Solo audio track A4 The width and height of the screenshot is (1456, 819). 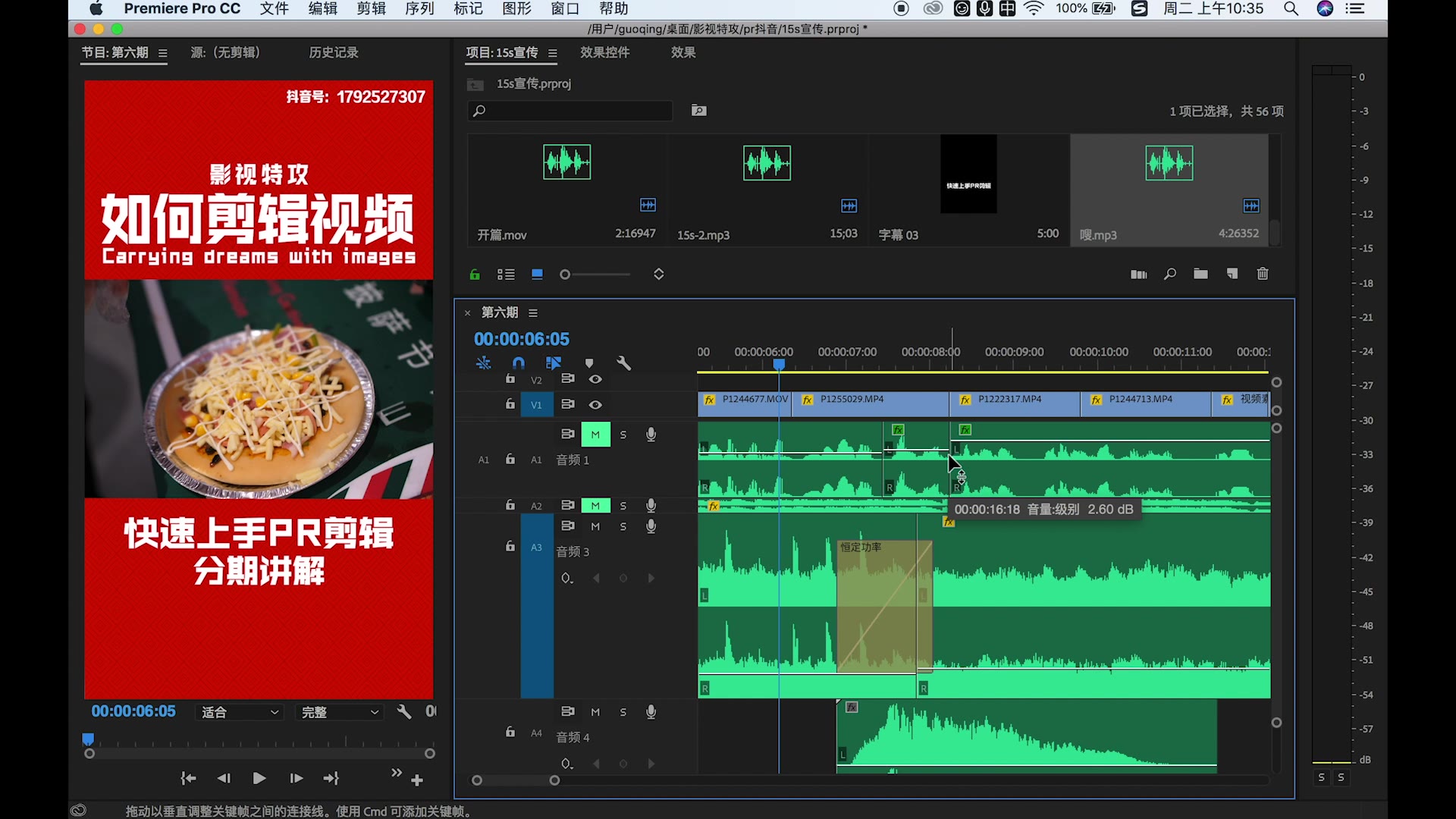(623, 712)
